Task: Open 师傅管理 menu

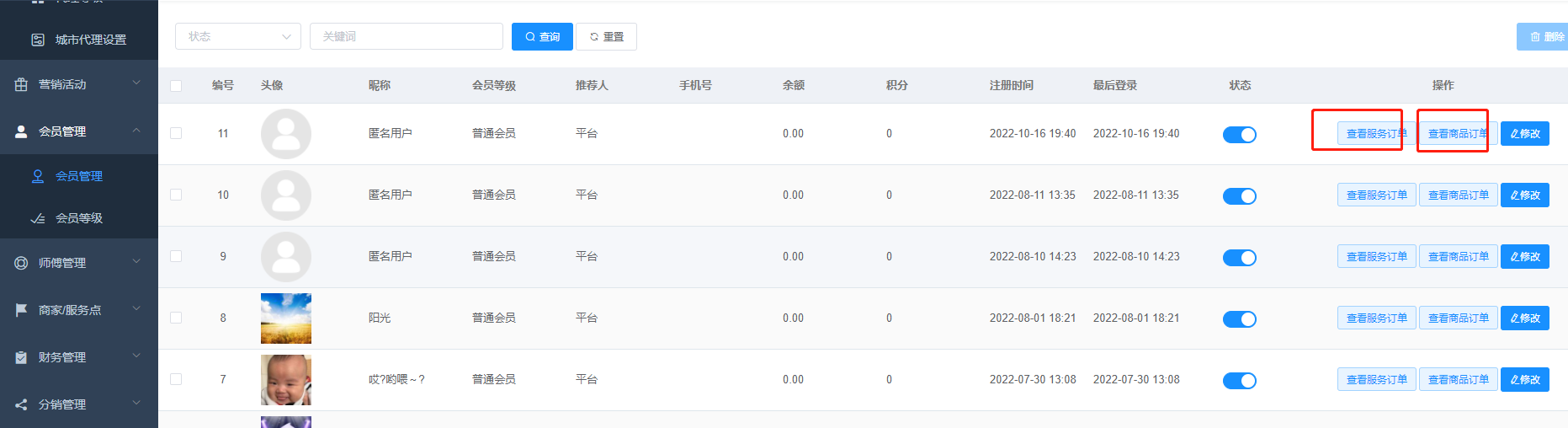Action: click(79, 263)
